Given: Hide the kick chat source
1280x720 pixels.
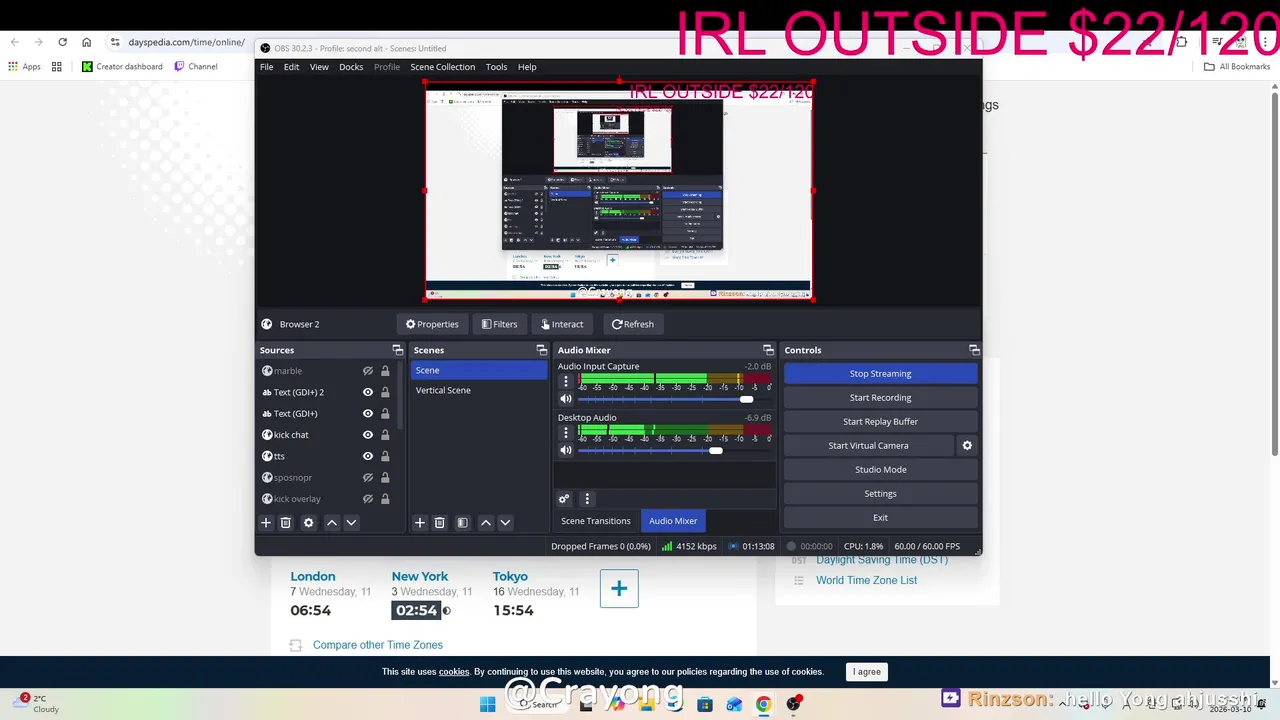Looking at the screenshot, I should 368,435.
